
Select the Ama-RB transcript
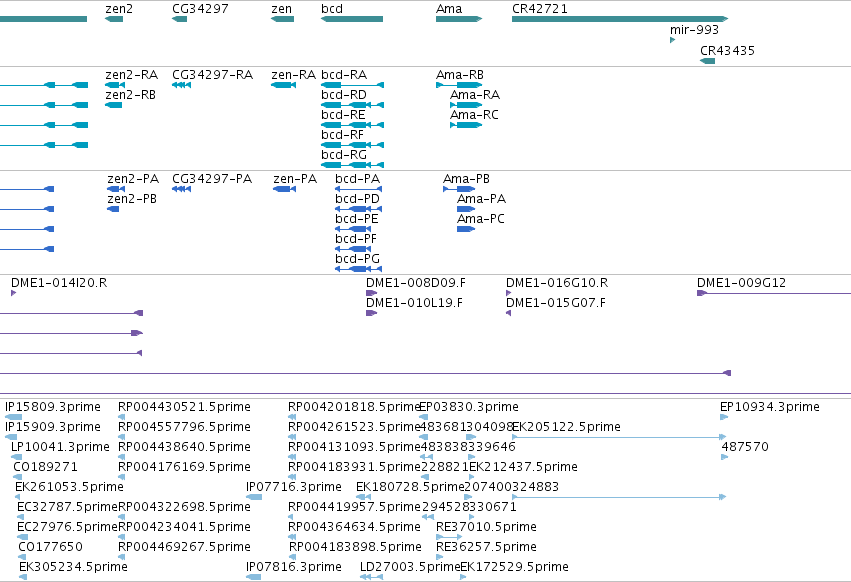459,85
